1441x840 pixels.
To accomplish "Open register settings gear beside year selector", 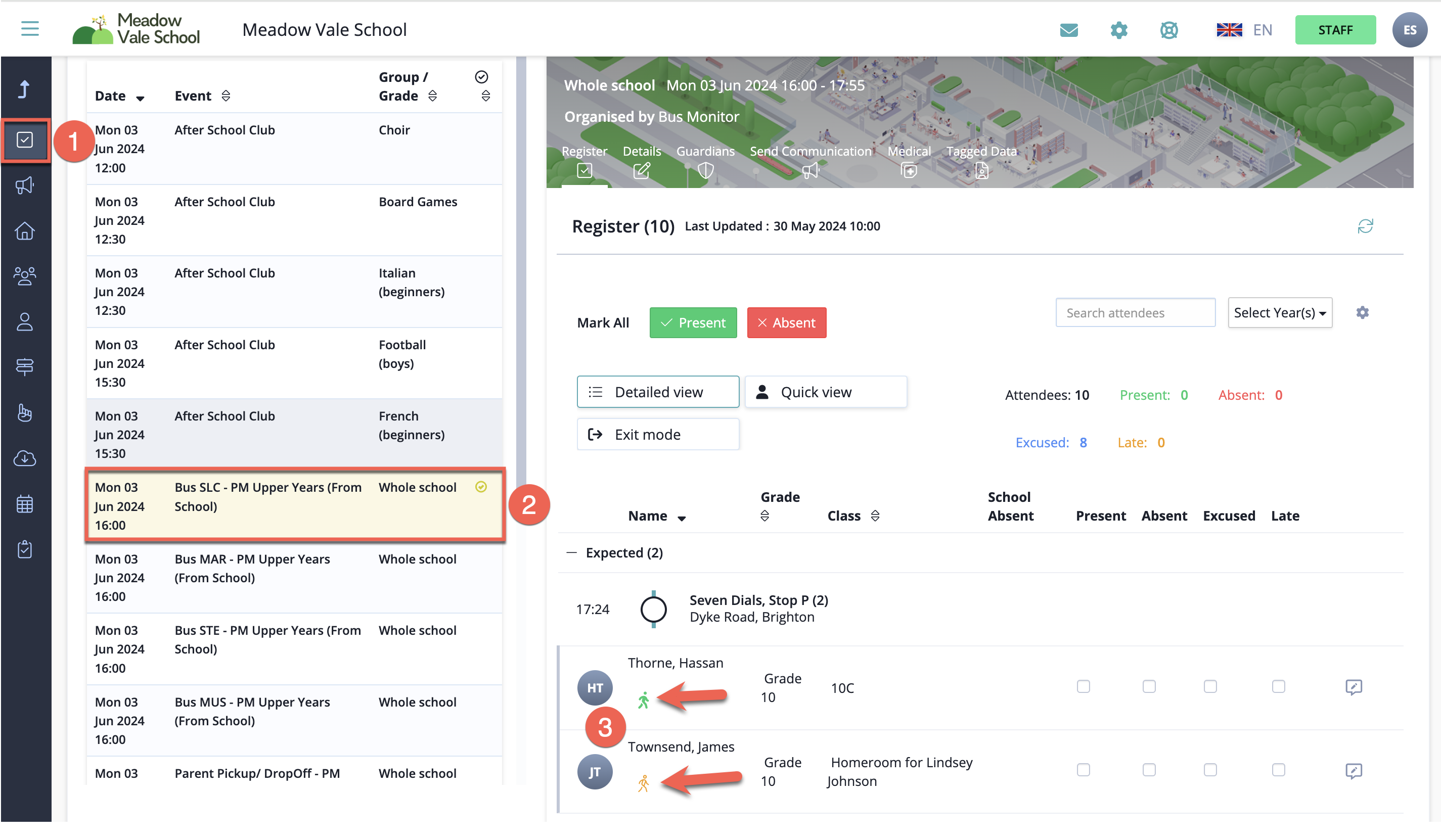I will point(1362,312).
